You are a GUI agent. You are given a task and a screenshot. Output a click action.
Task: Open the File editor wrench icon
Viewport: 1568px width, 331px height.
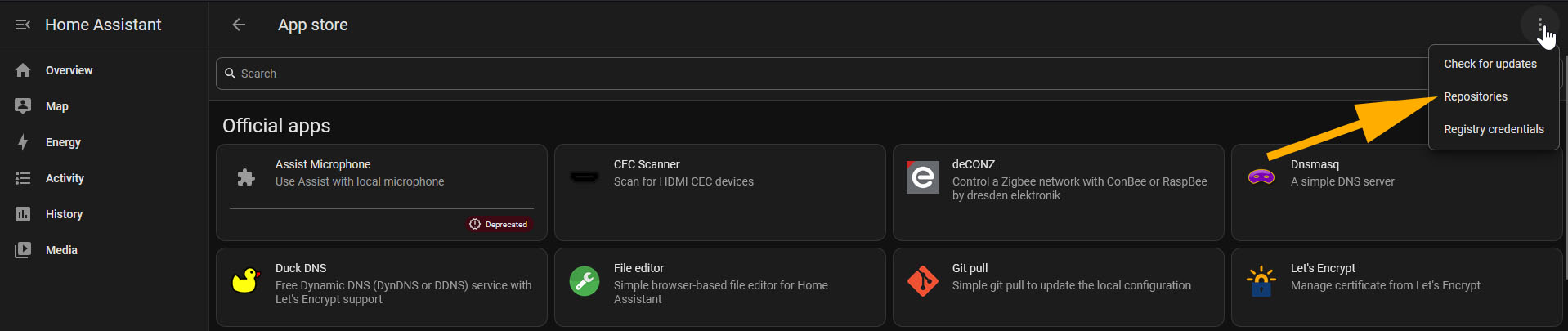pos(585,281)
